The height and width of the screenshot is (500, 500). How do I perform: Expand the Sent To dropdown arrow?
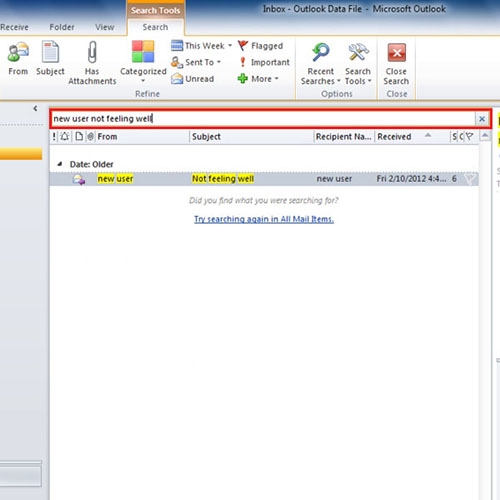[x=219, y=62]
